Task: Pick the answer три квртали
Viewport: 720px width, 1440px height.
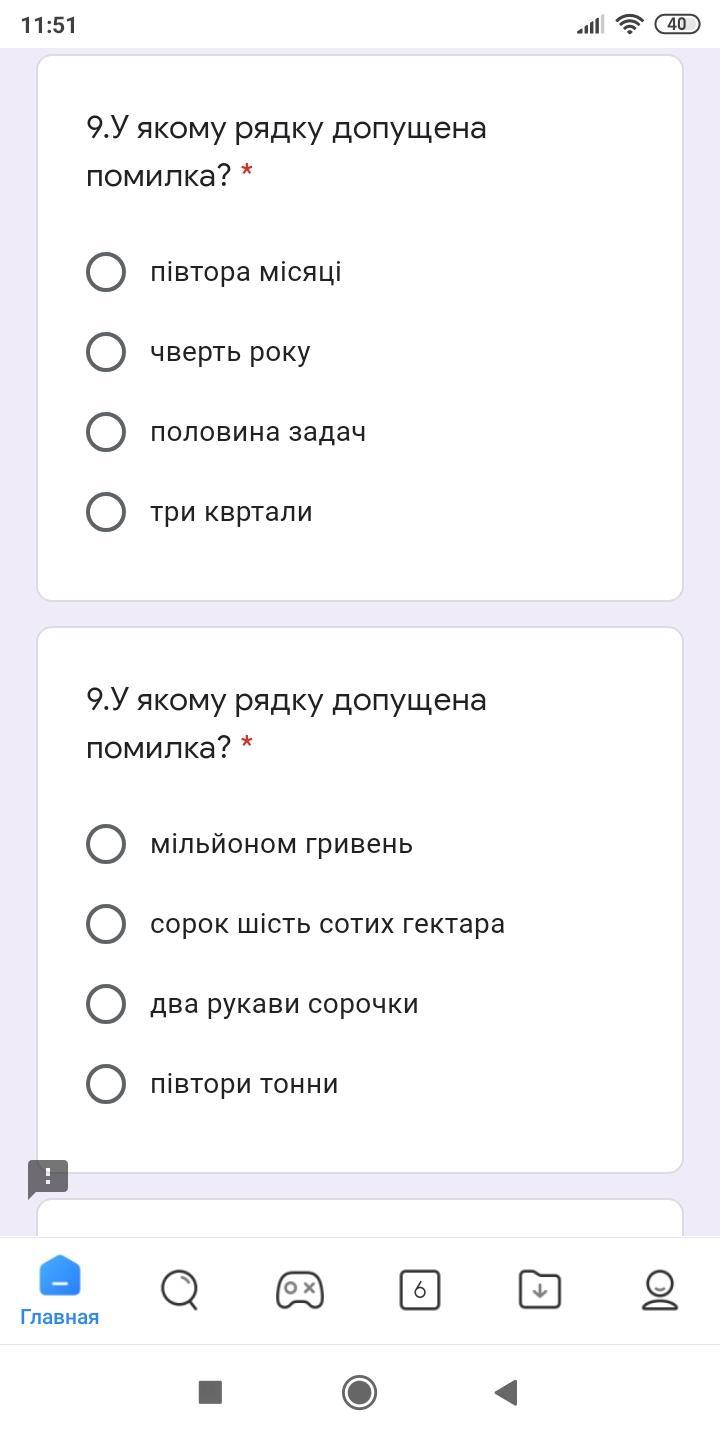Action: (106, 512)
